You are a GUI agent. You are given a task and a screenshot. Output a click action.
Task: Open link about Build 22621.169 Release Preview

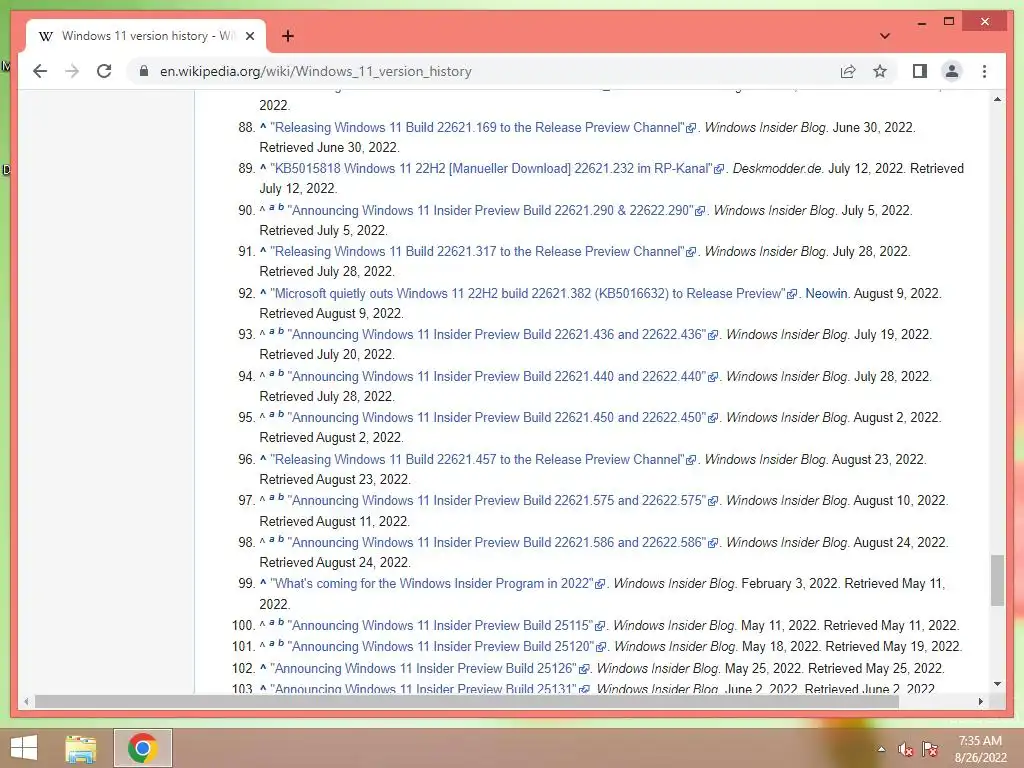pyautogui.click(x=477, y=127)
